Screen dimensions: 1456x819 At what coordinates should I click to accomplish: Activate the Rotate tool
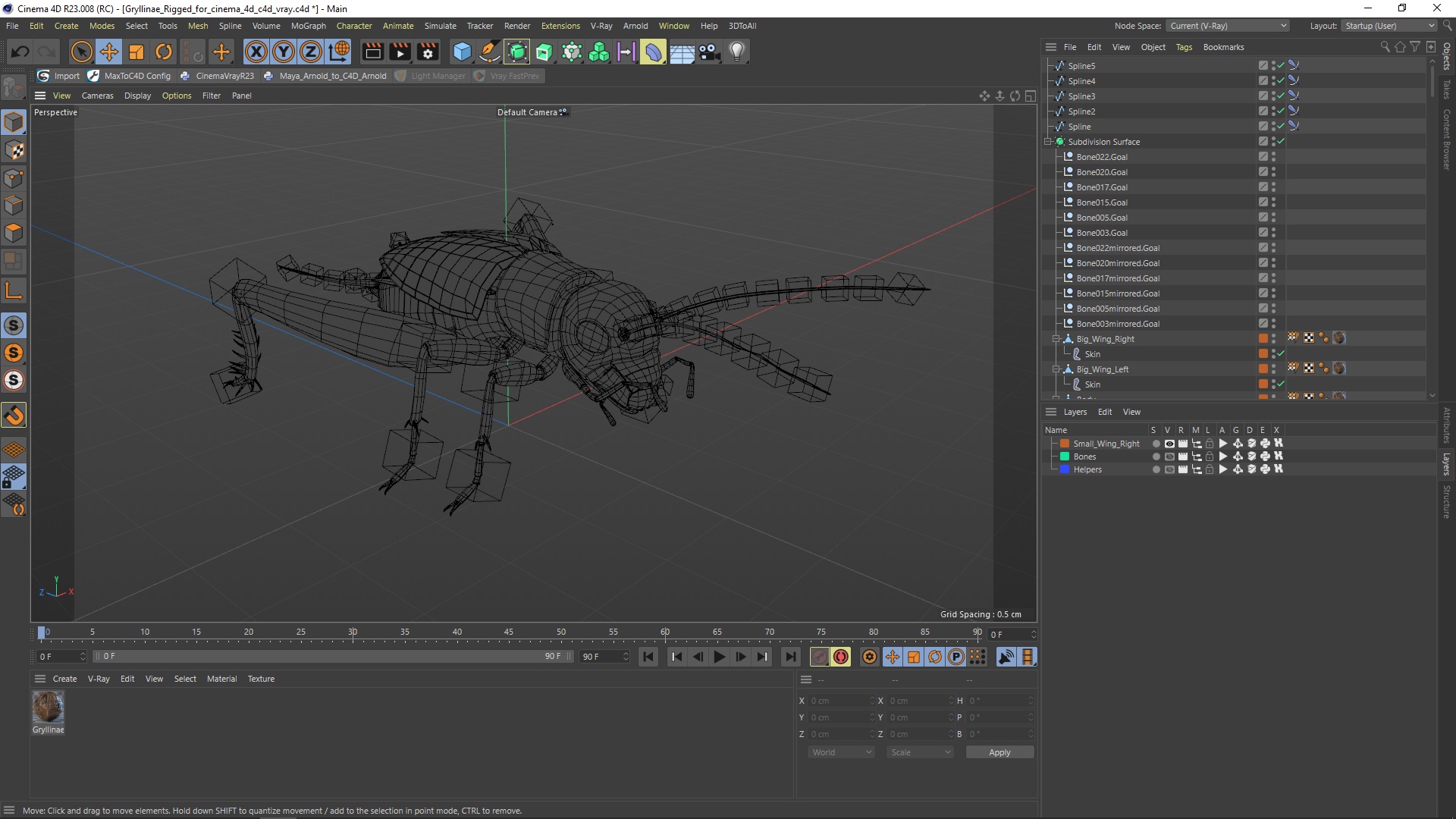[164, 52]
